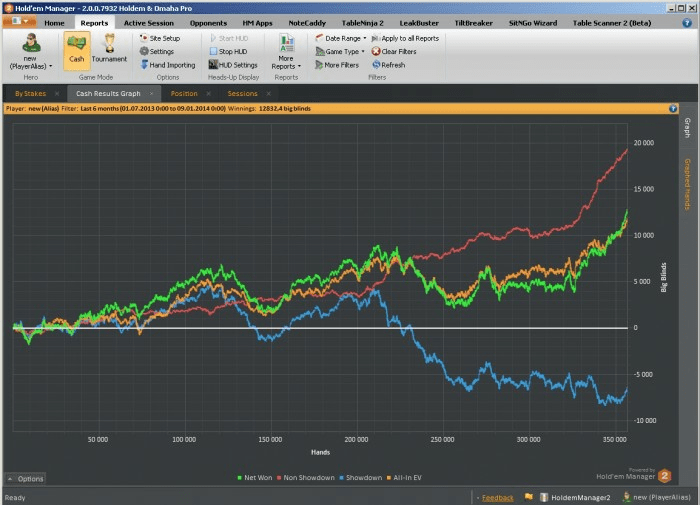This screenshot has width=700, height=505.
Task: Open More Filters
Action: coord(337,65)
